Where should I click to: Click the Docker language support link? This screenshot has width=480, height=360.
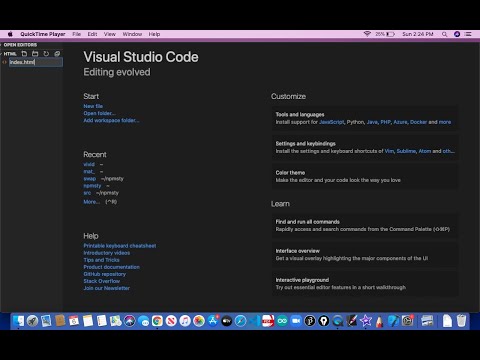click(418, 122)
